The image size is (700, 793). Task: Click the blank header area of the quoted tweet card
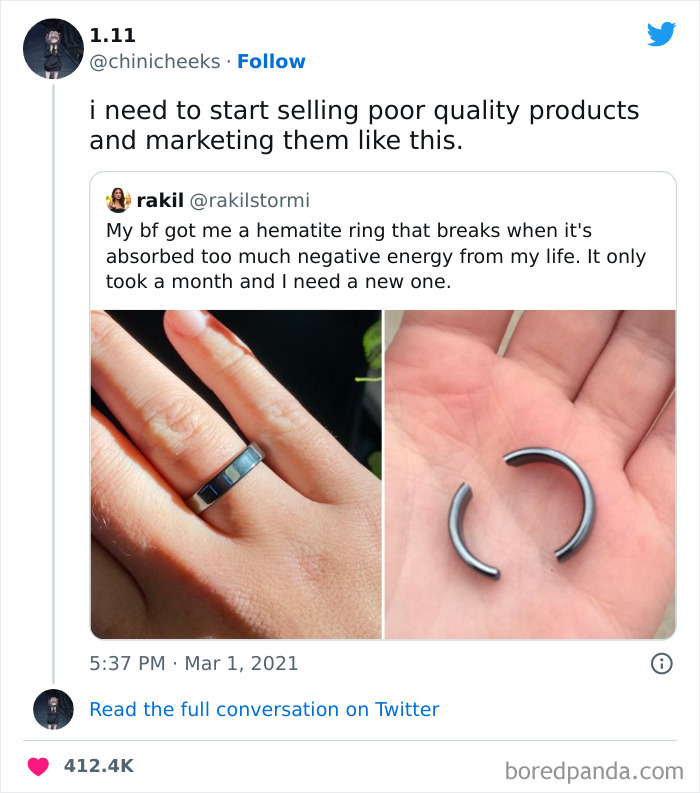(500, 200)
